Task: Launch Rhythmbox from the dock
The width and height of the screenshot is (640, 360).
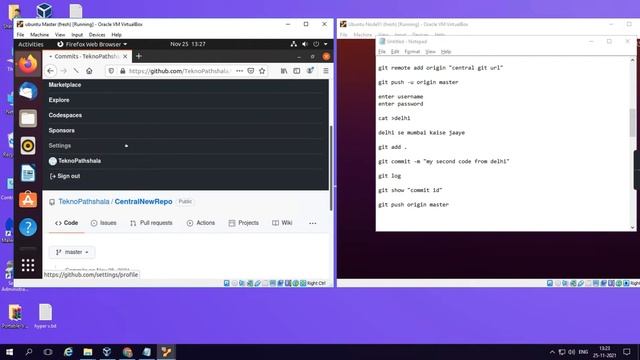Action: point(28,146)
